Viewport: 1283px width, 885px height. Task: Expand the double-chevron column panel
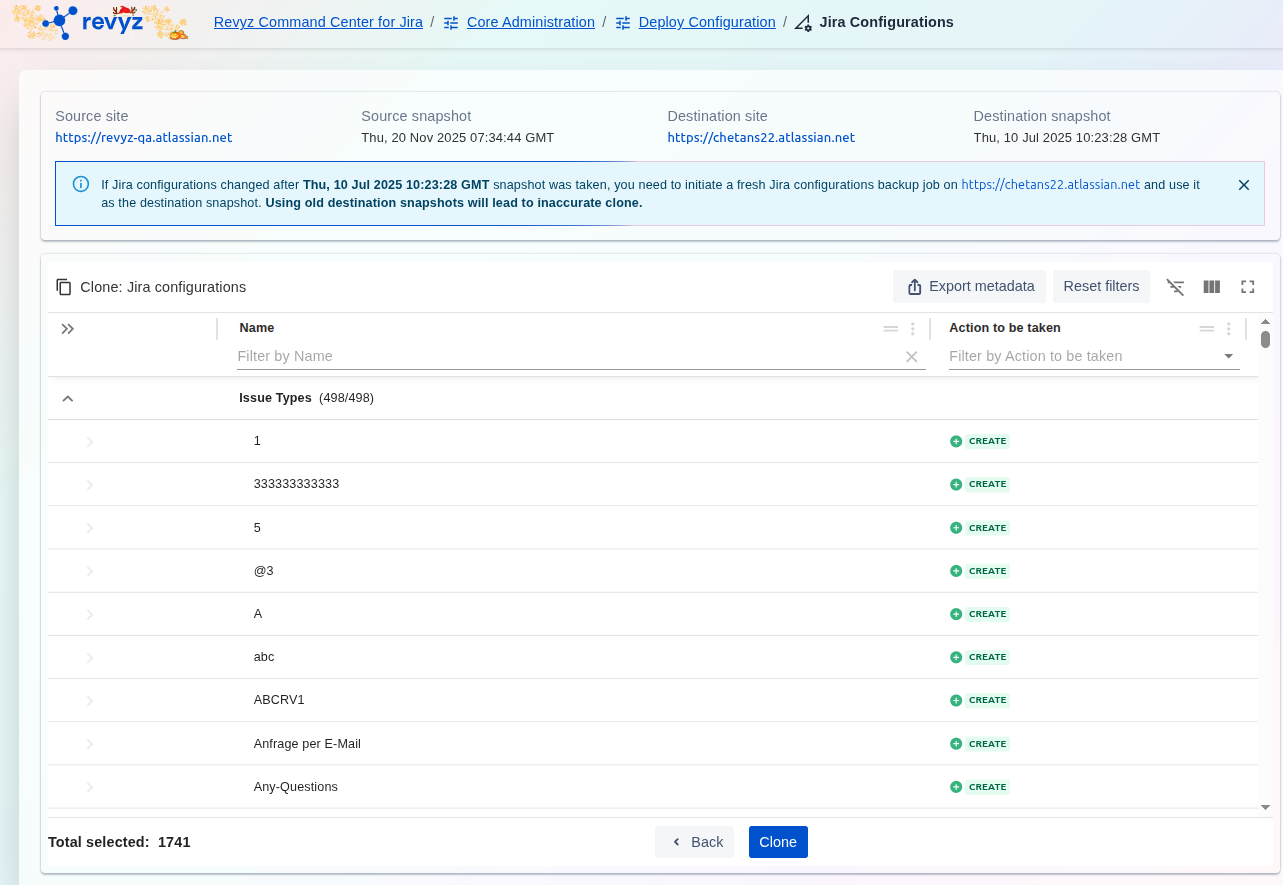68,329
